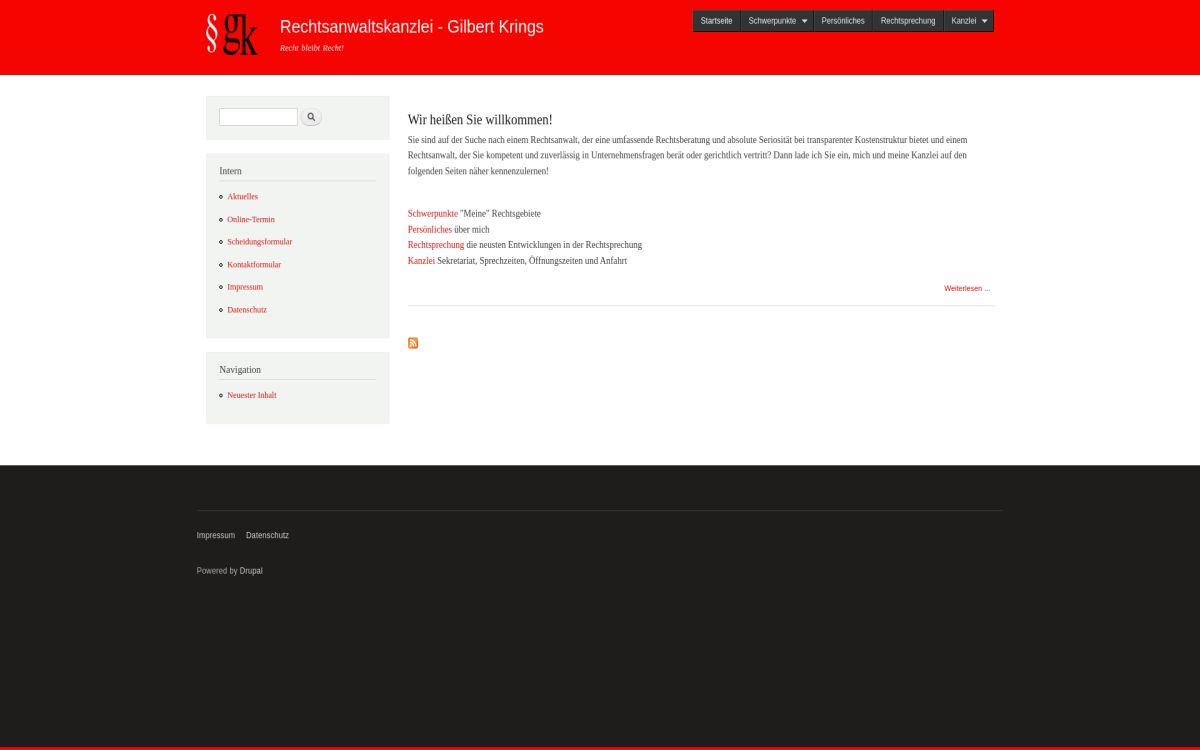Image resolution: width=1200 pixels, height=750 pixels.
Task: Open the Wir heißen Sie willkommen heading
Action: (480, 120)
